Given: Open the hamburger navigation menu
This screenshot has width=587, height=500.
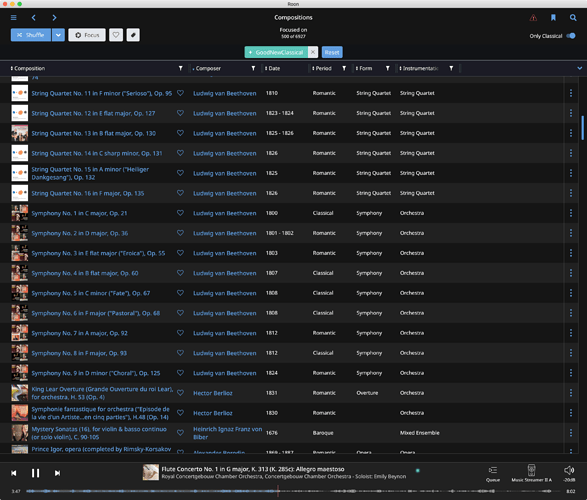Looking at the screenshot, I should tap(13, 18).
